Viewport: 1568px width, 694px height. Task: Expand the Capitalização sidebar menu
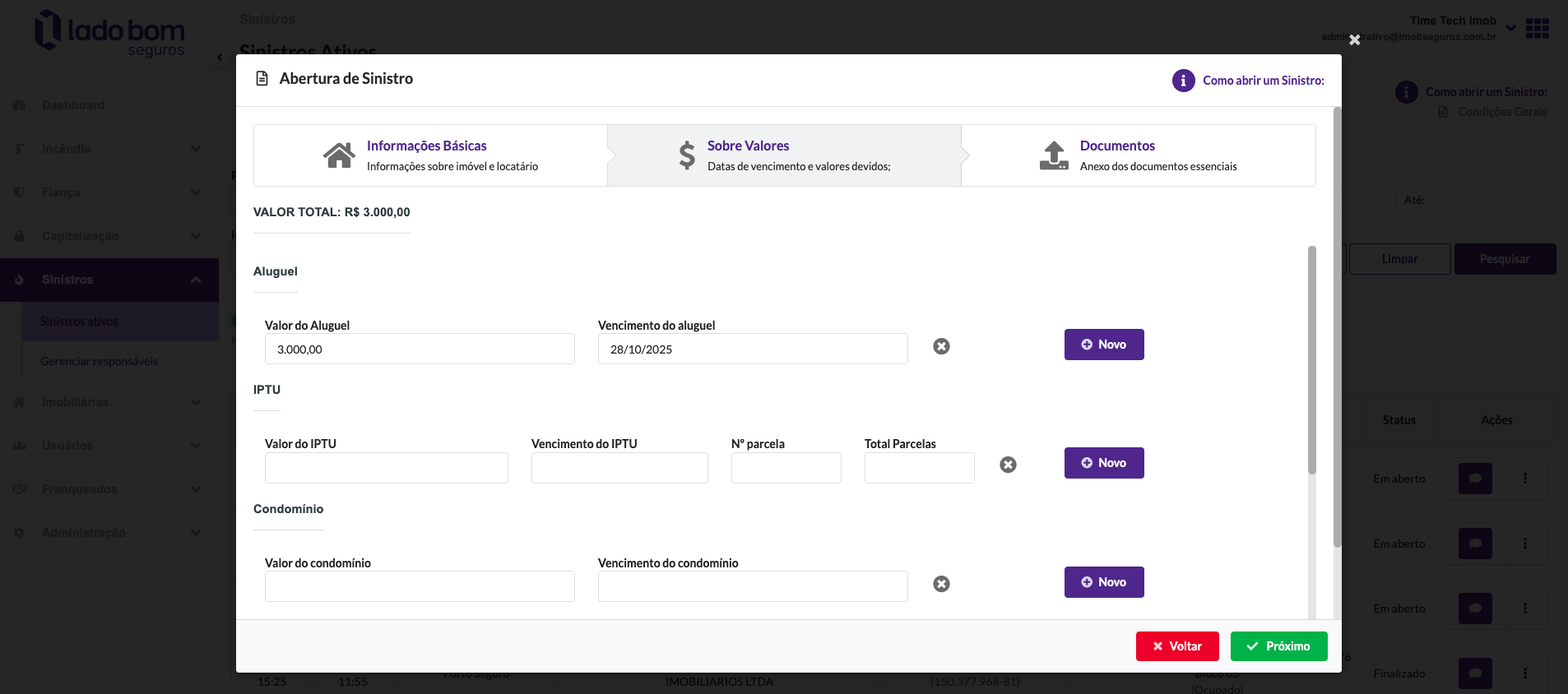point(109,236)
